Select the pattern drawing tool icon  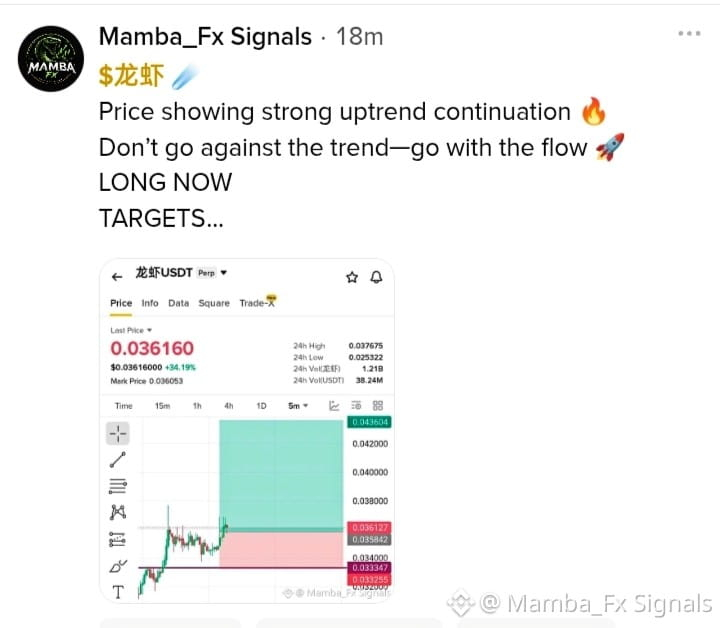tap(118, 512)
